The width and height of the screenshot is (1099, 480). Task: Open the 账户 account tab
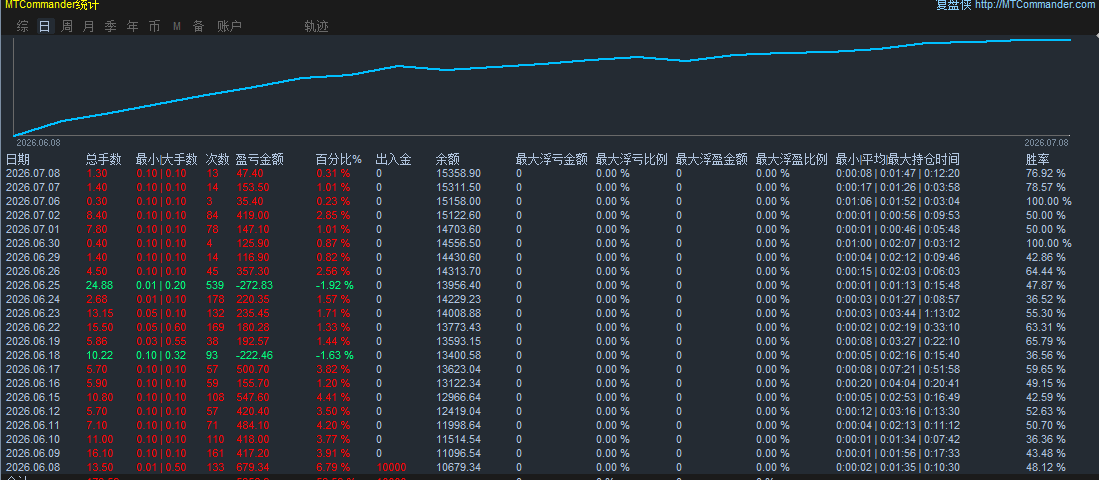[x=230, y=27]
